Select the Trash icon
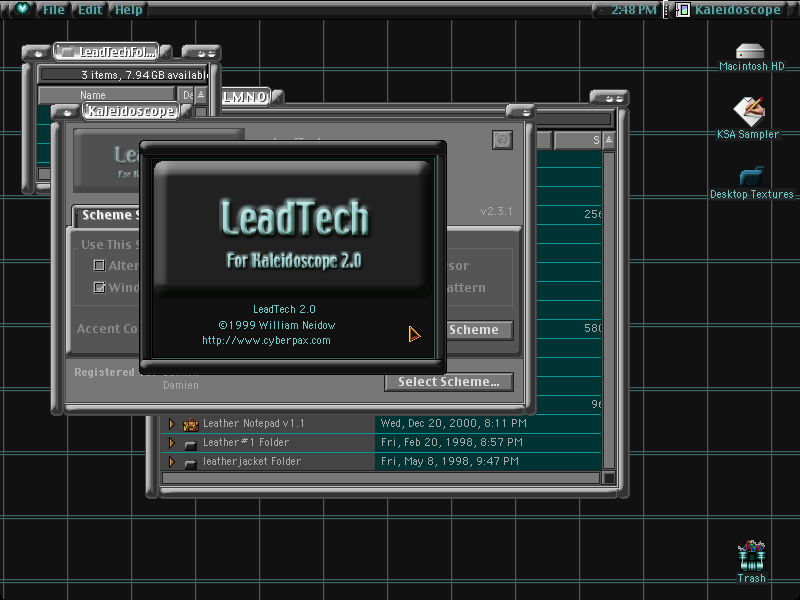This screenshot has height=600, width=800. (752, 555)
